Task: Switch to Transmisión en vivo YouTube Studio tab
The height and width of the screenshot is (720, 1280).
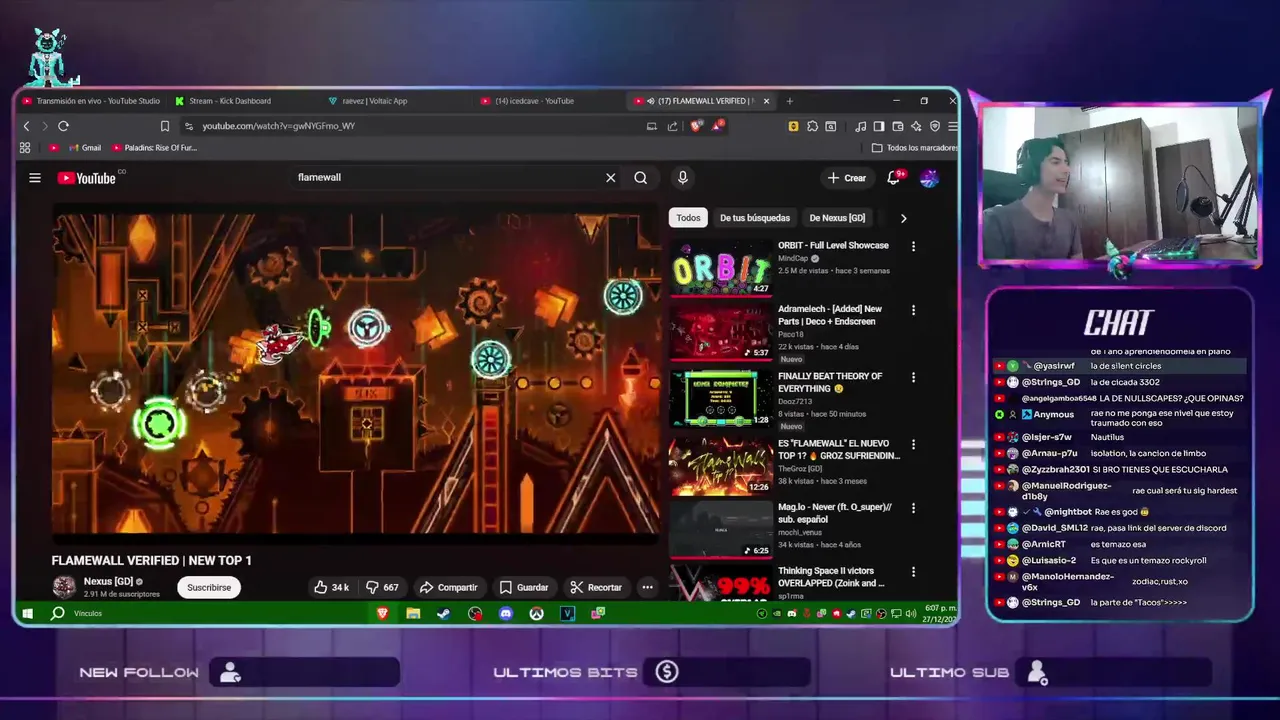Action: pos(90,100)
